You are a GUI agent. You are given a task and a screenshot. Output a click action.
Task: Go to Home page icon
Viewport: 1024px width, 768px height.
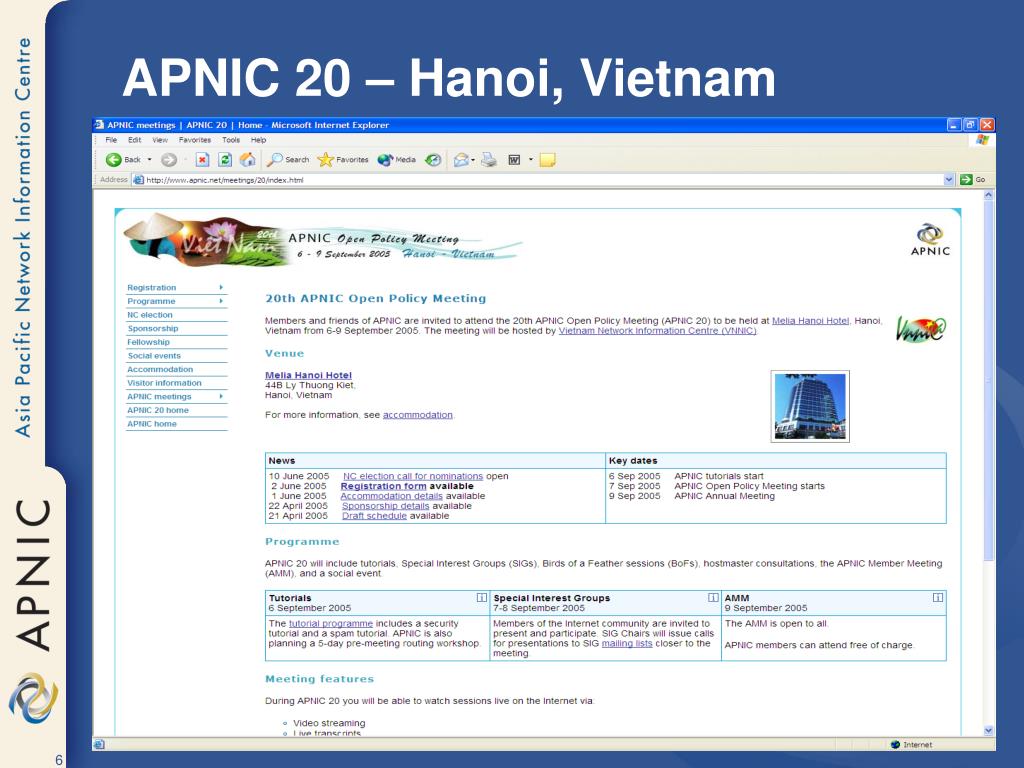click(248, 159)
